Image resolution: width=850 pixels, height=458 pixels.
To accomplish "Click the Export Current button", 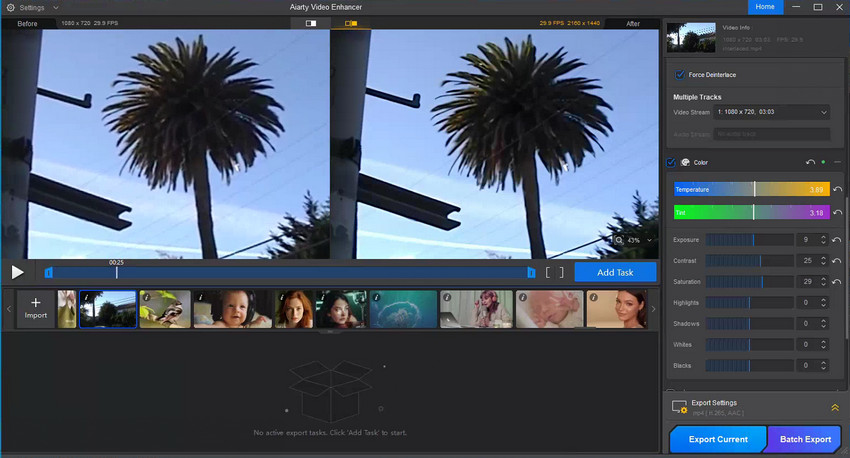I will click(x=718, y=439).
